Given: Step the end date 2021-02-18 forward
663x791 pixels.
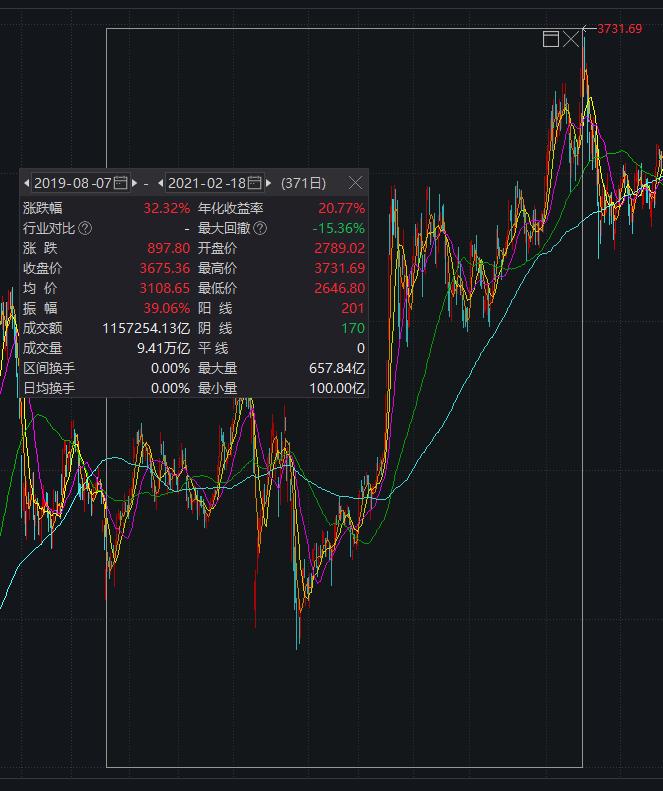Looking at the screenshot, I should pyautogui.click(x=269, y=183).
